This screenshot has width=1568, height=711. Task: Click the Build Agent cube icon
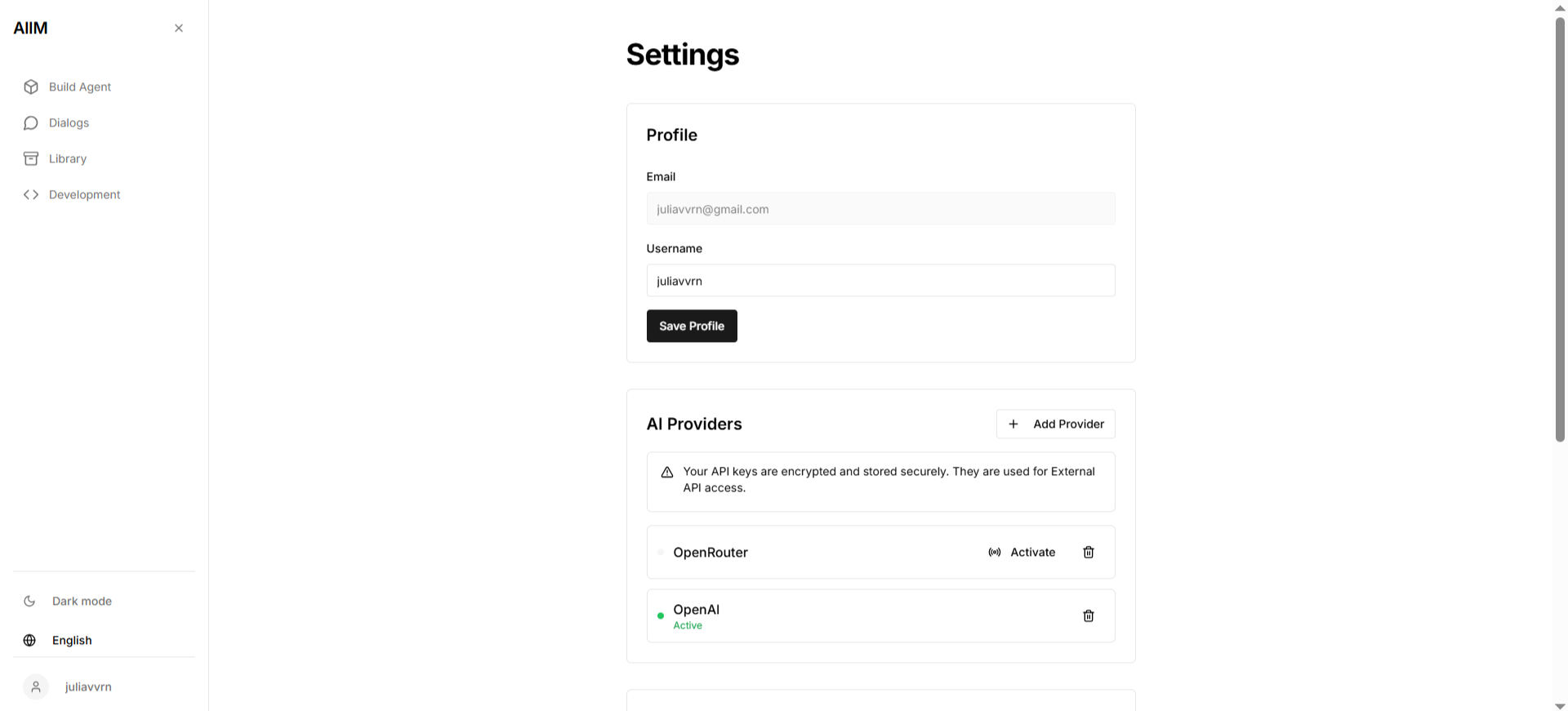coord(31,87)
